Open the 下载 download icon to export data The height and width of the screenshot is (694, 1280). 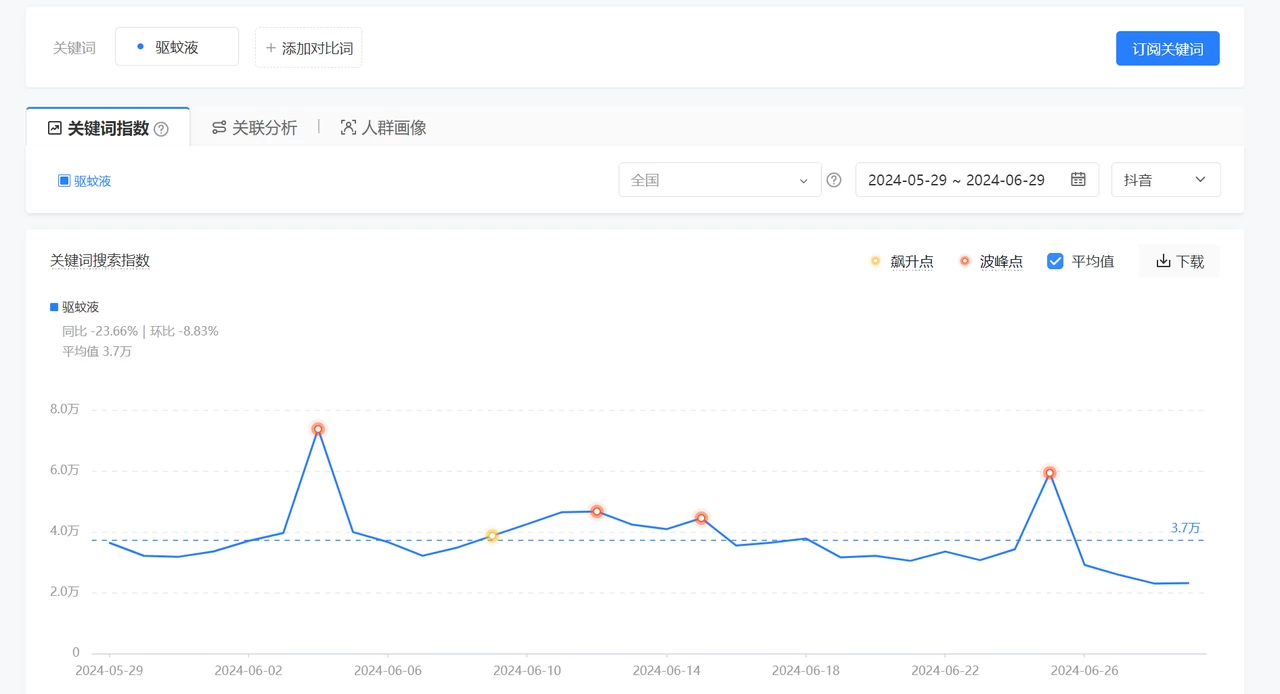tap(1163, 260)
